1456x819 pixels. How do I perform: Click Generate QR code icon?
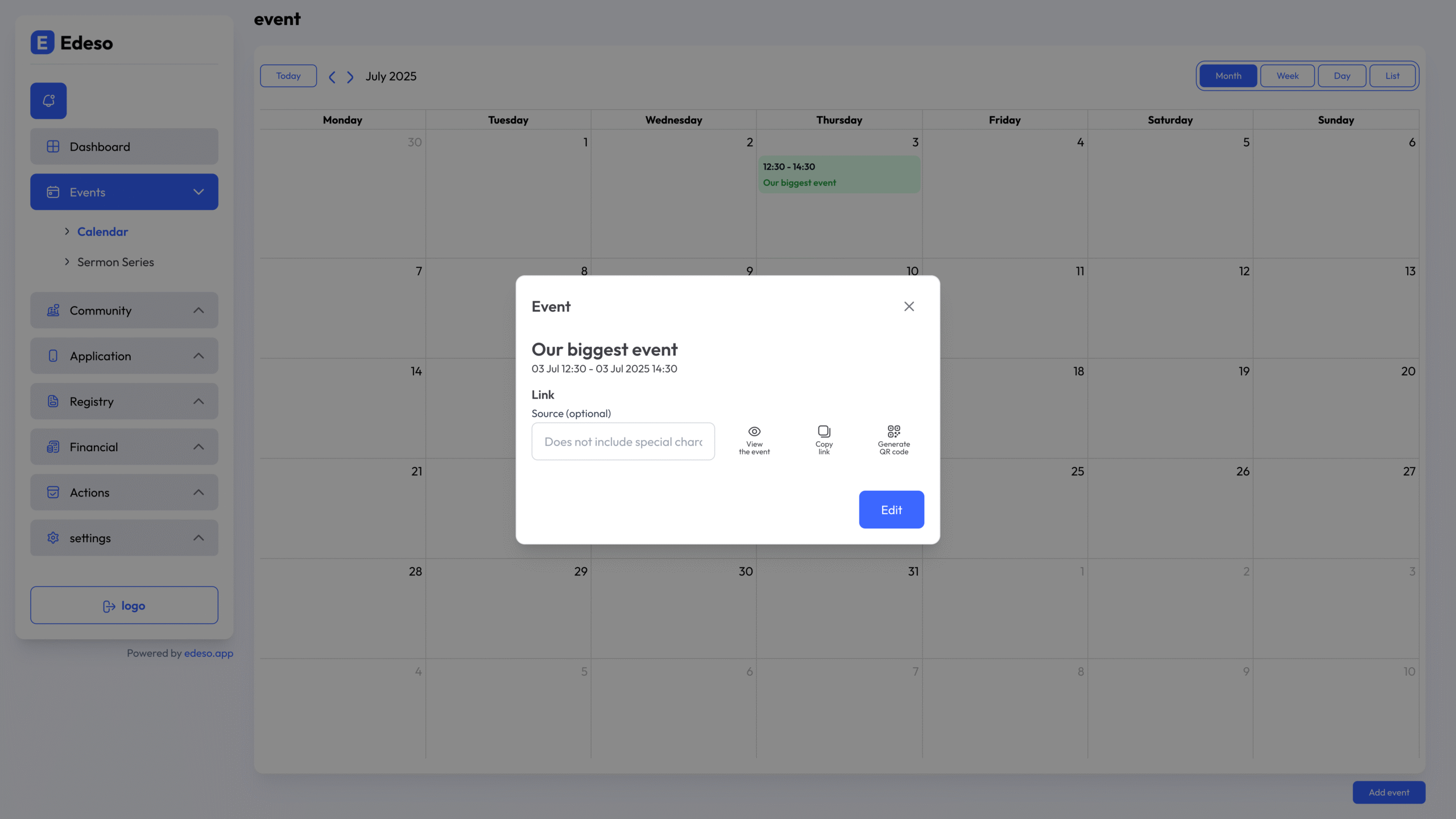click(x=894, y=431)
